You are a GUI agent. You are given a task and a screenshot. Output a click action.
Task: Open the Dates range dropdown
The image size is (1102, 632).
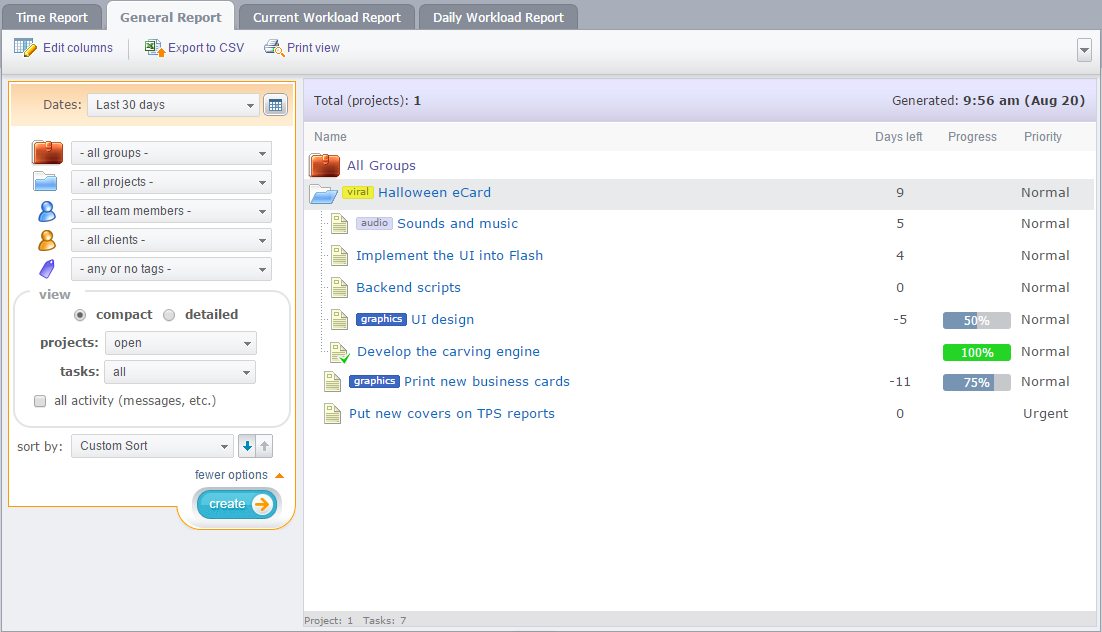click(173, 105)
